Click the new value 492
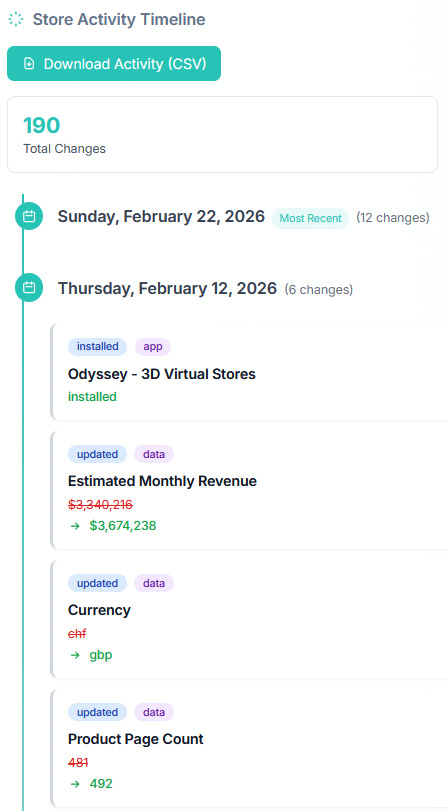448x811 pixels. [101, 784]
